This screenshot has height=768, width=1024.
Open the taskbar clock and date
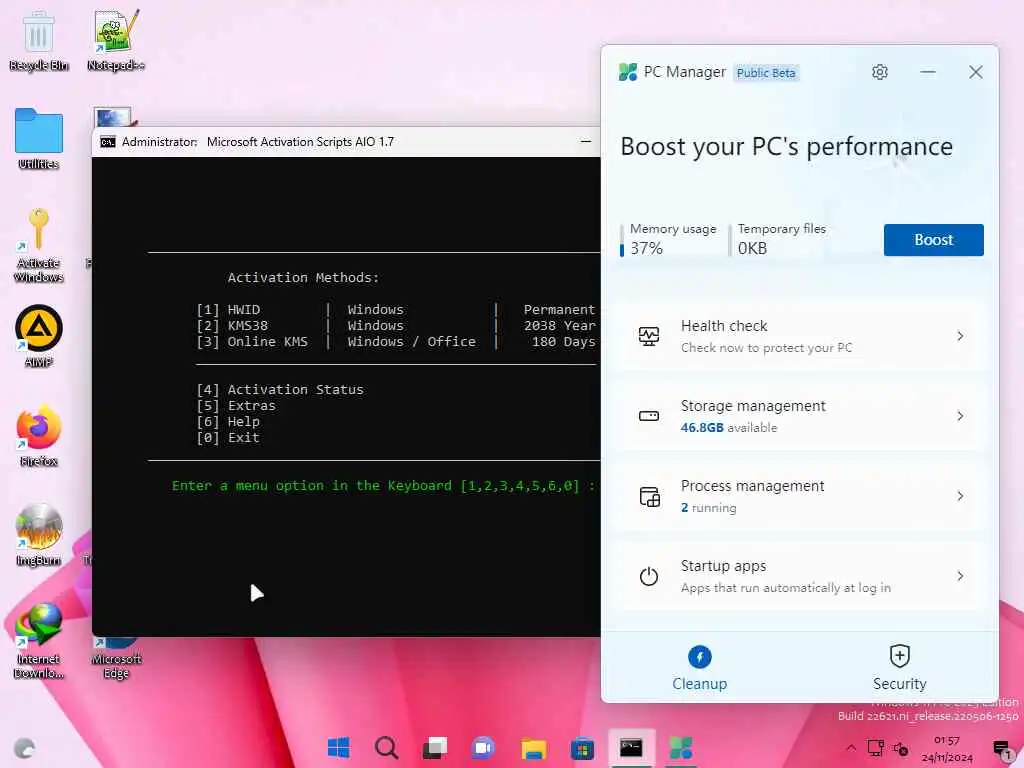point(946,748)
